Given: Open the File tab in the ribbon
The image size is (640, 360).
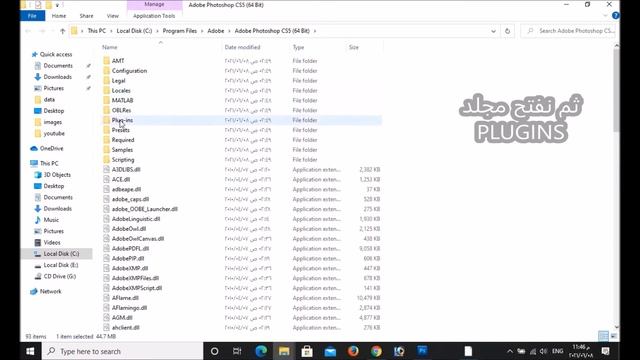Looking at the screenshot, I should pyautogui.click(x=32, y=16).
